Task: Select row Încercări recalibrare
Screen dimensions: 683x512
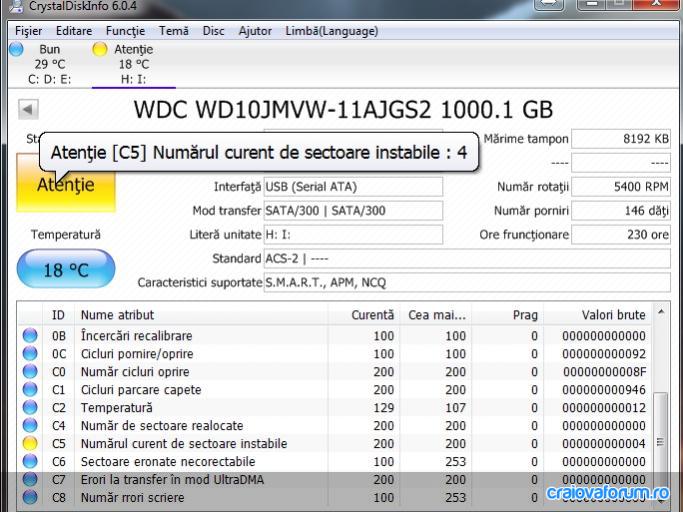Action: point(335,336)
